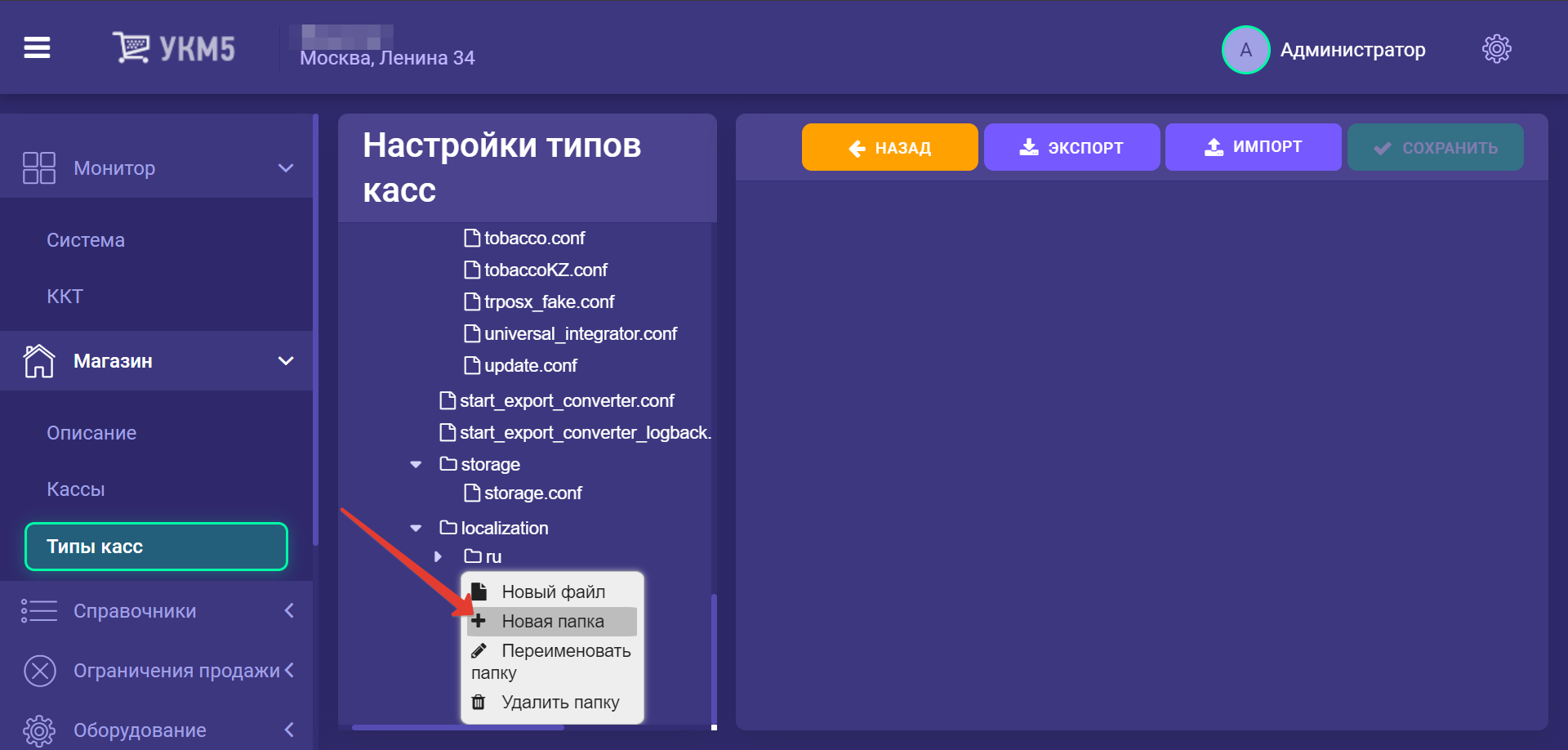
Task: Click the Администратор avatar icon
Action: (1245, 50)
